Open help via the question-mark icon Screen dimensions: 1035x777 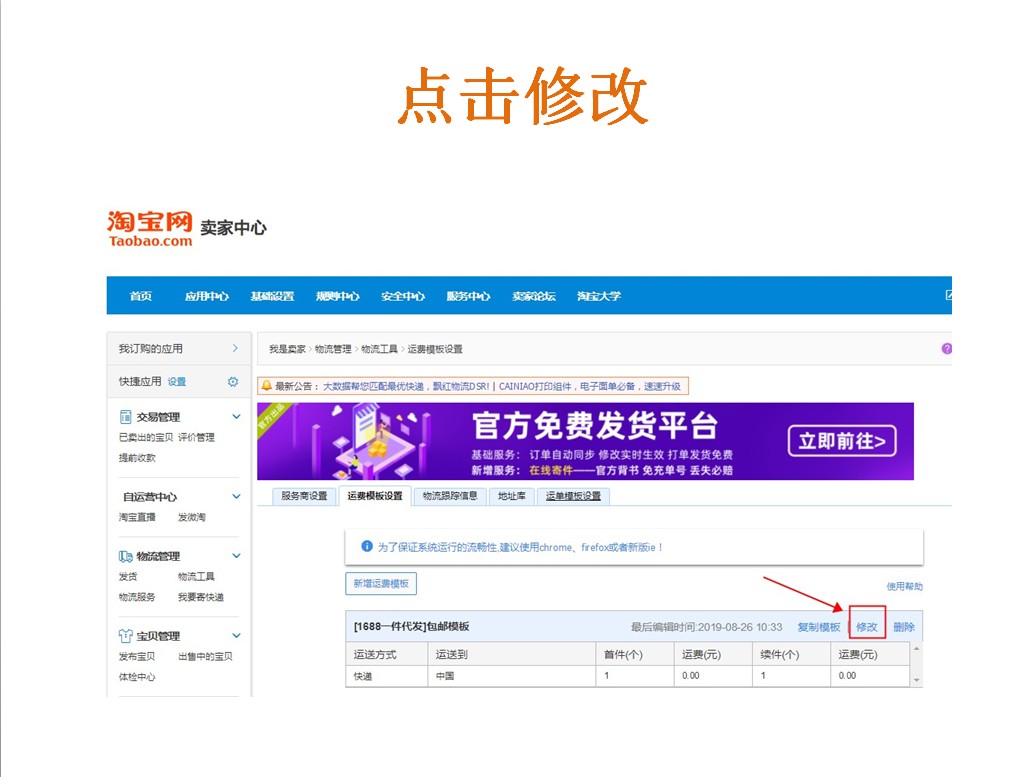click(x=946, y=348)
